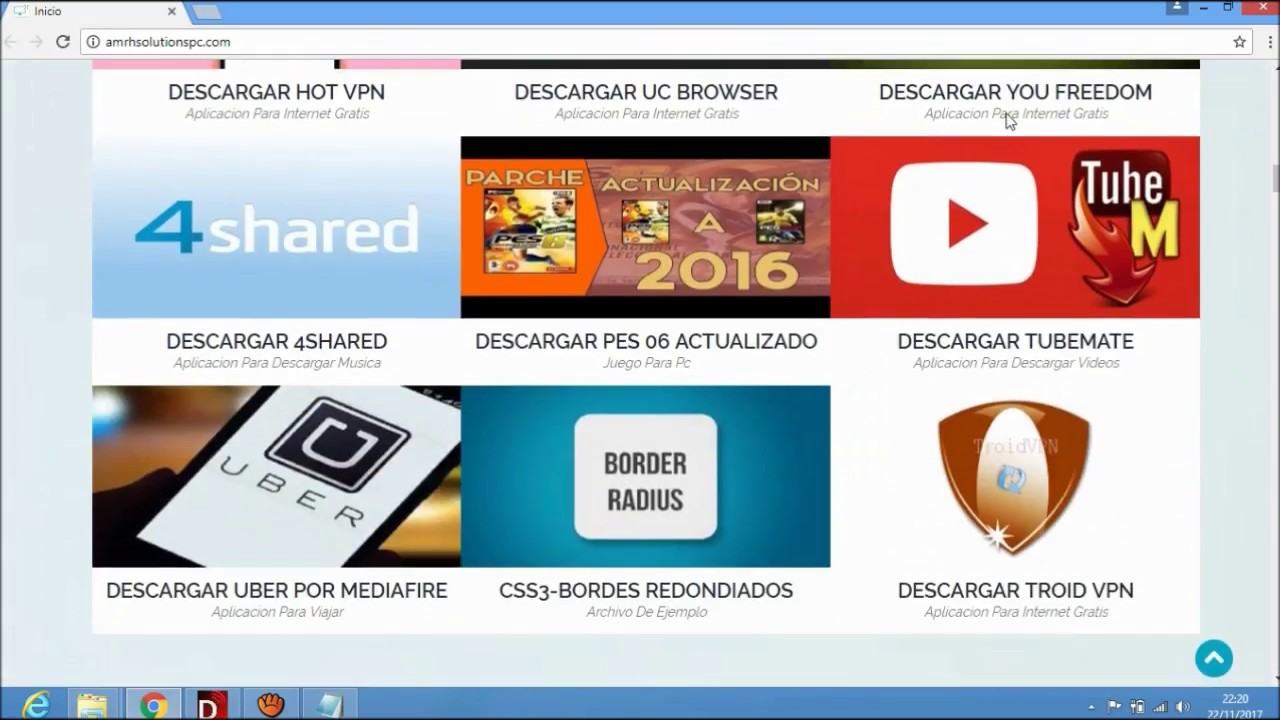Open the 4shared thumbnail image
This screenshot has height=720, width=1280.
(x=276, y=227)
